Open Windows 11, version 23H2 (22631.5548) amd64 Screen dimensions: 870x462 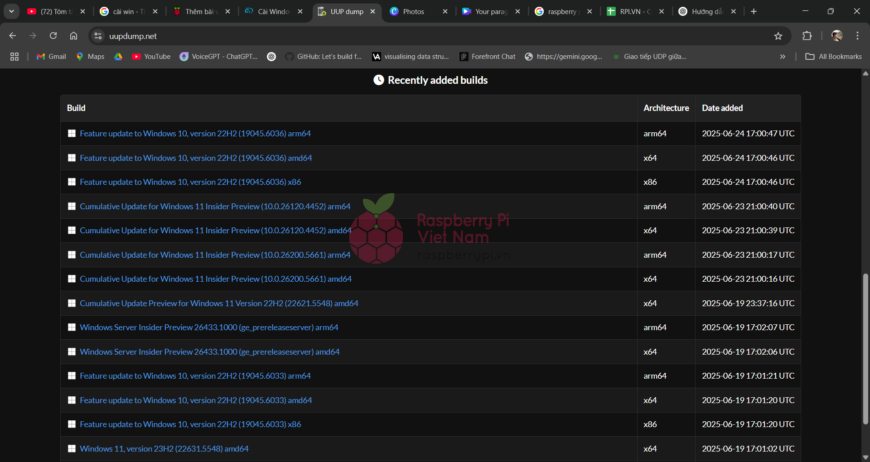coord(164,449)
